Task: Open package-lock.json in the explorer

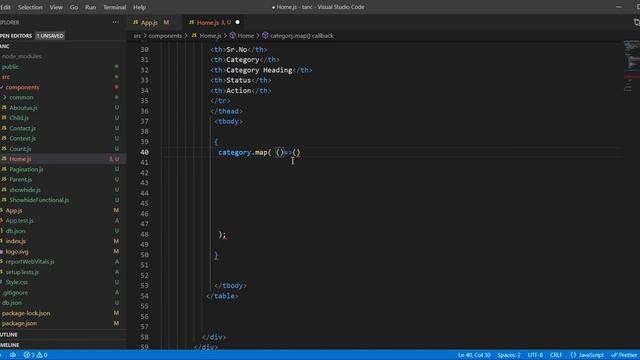Action: (x=26, y=313)
